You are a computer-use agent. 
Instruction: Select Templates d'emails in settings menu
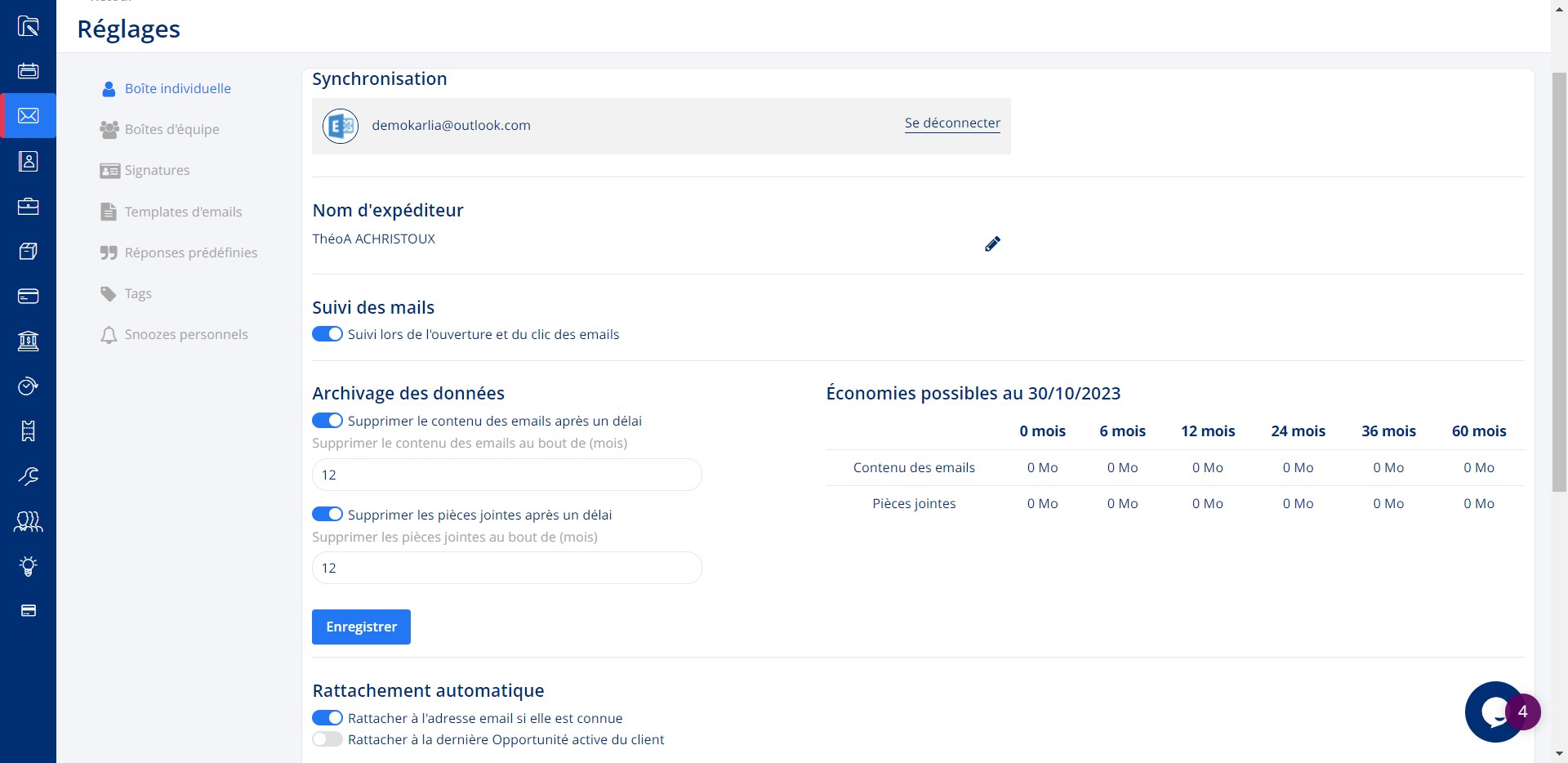click(x=183, y=212)
